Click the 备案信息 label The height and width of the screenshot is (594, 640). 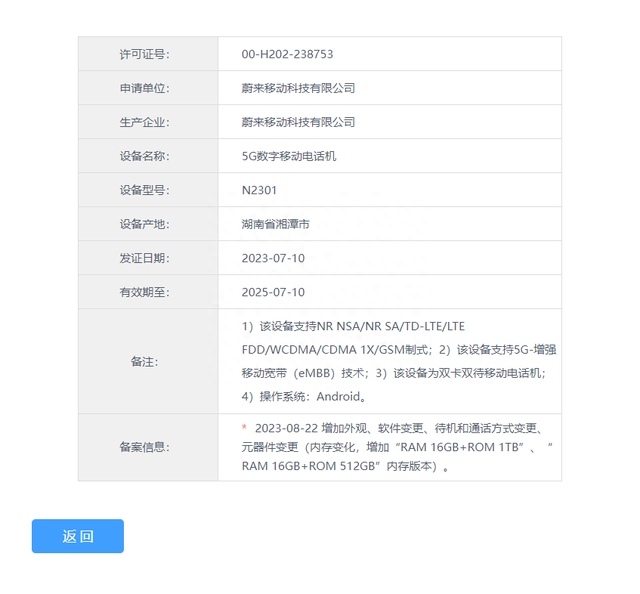tap(144, 447)
